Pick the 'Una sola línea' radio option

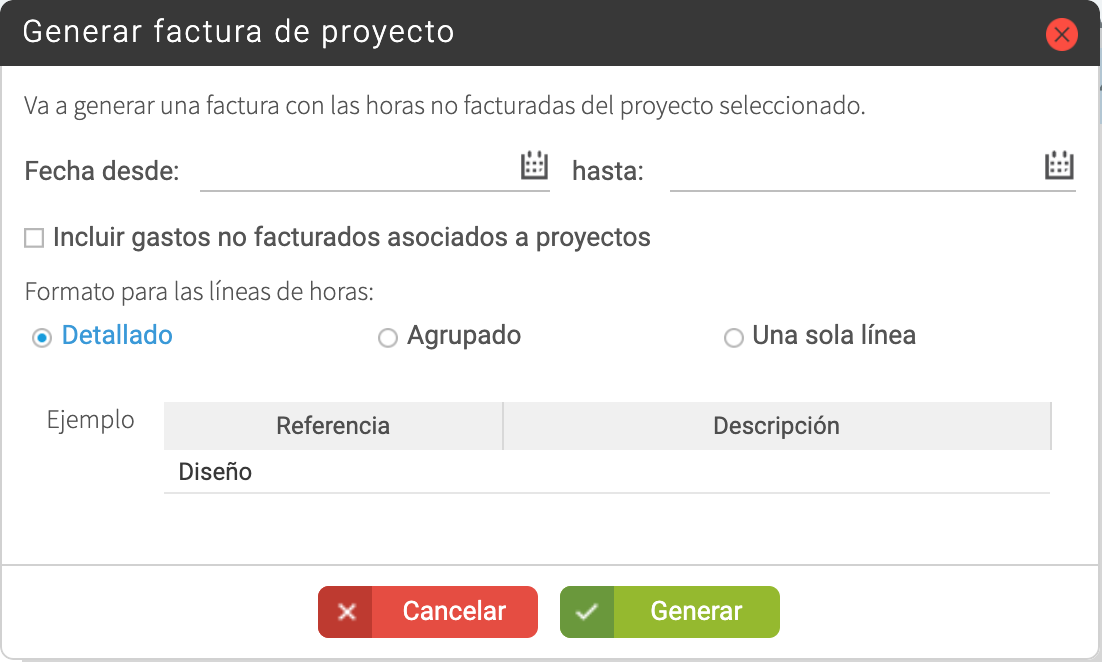tap(733, 338)
